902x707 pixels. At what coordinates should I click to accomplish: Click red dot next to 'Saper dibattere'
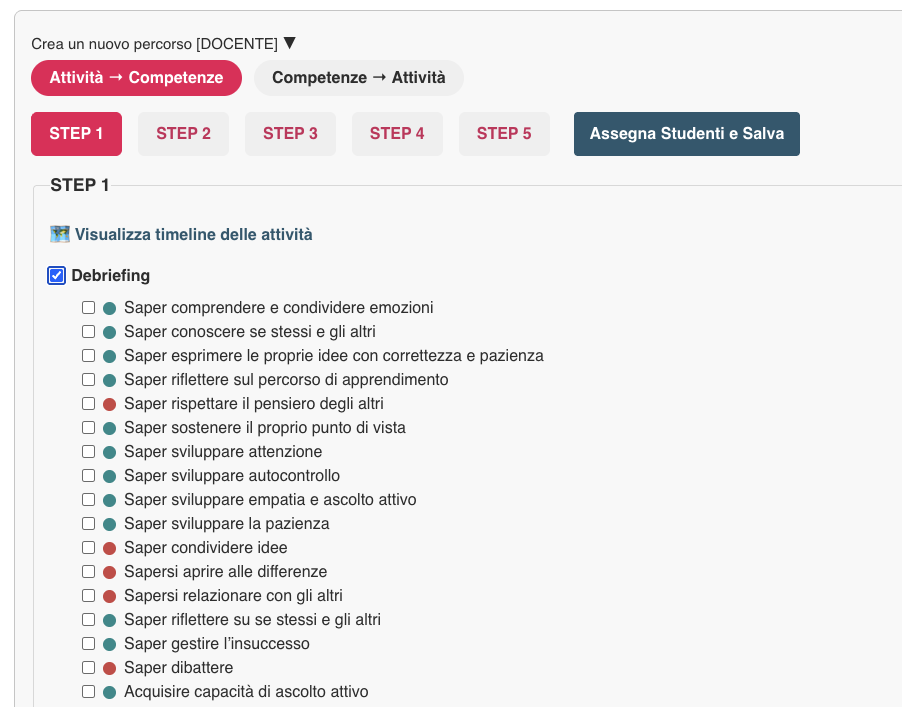pyautogui.click(x=110, y=668)
